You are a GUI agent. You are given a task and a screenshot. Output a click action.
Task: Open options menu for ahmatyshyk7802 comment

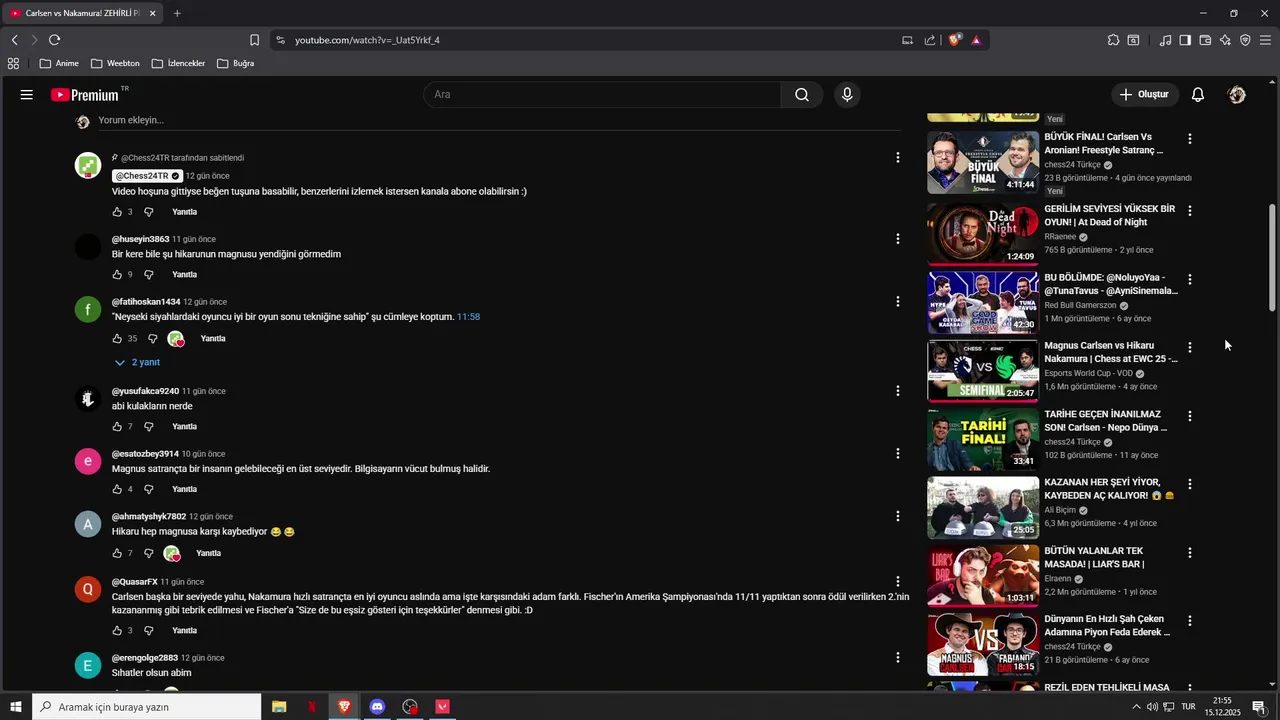coord(898,516)
